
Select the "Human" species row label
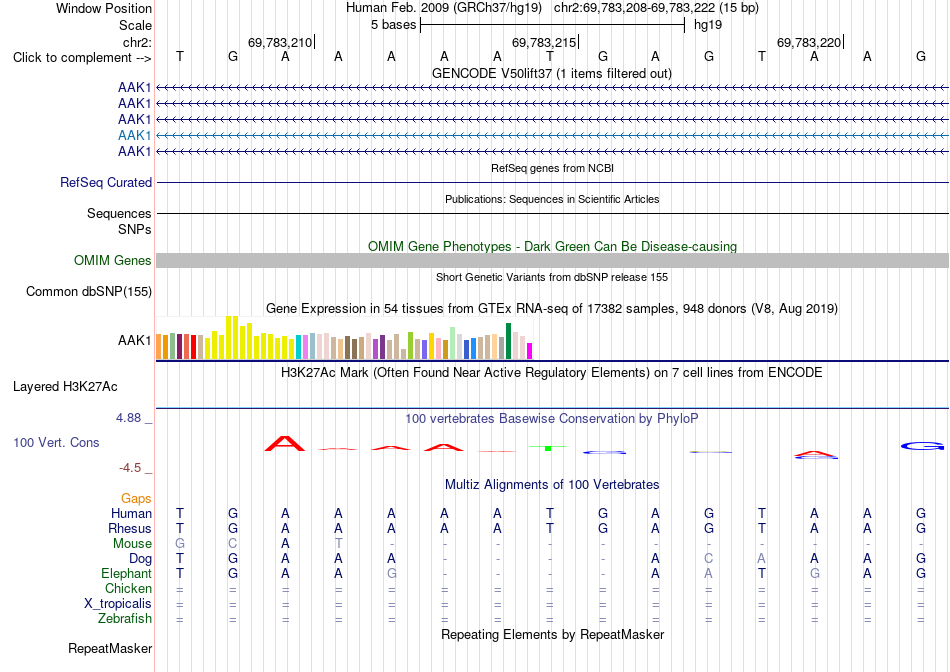[131, 513]
